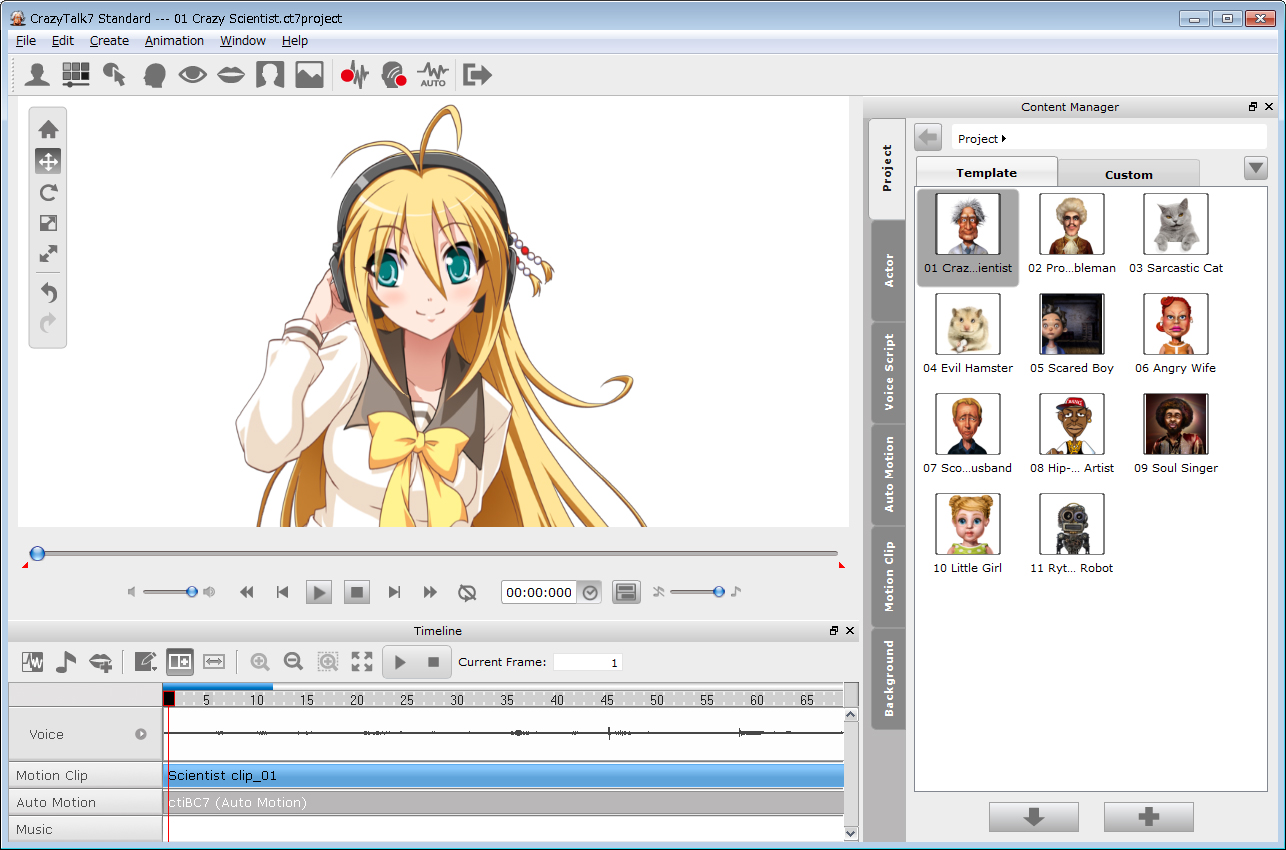Click the Face Puppet record icon
Screen dimensions: 1286x850
pyautogui.click(x=394, y=75)
